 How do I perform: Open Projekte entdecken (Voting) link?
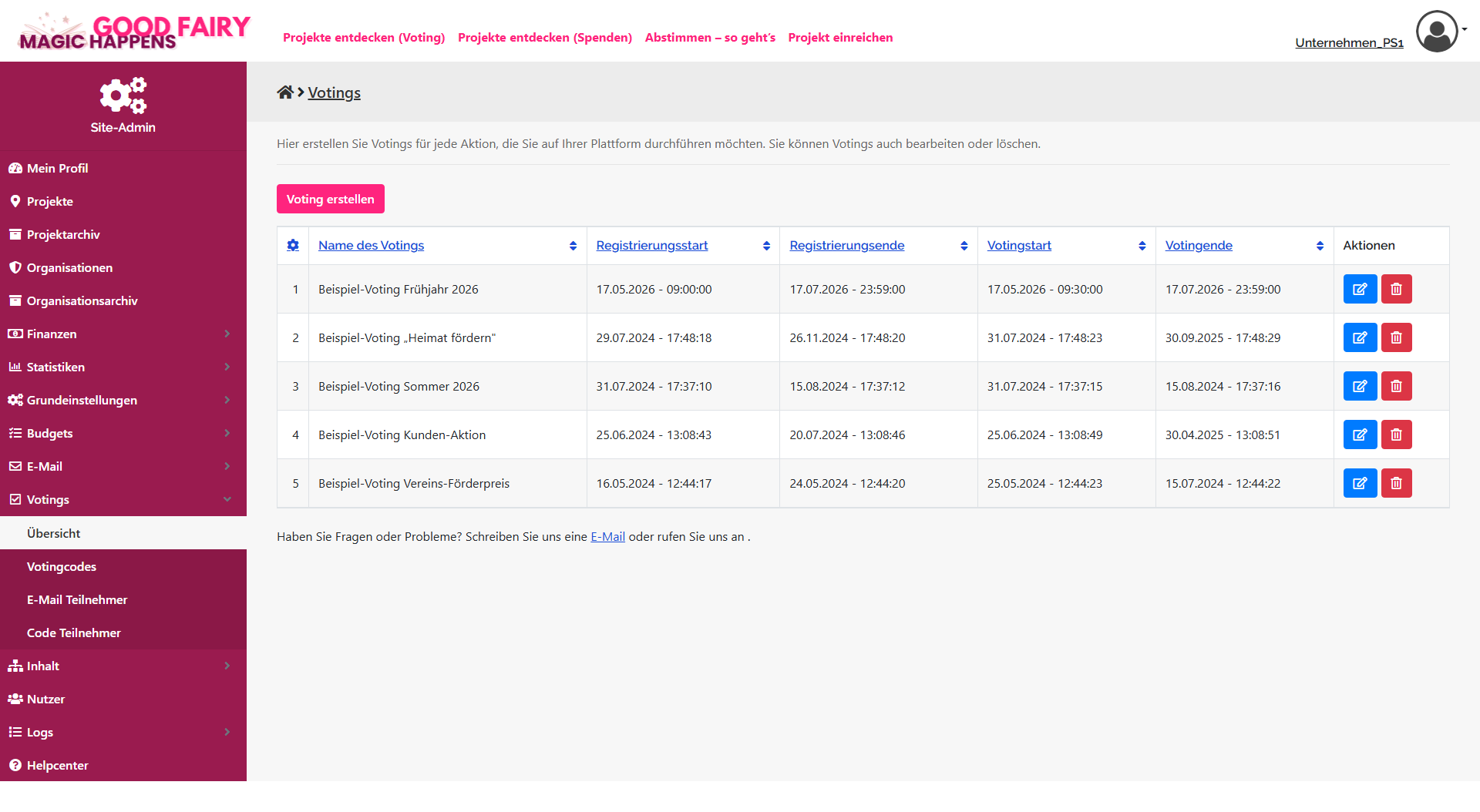click(x=364, y=37)
